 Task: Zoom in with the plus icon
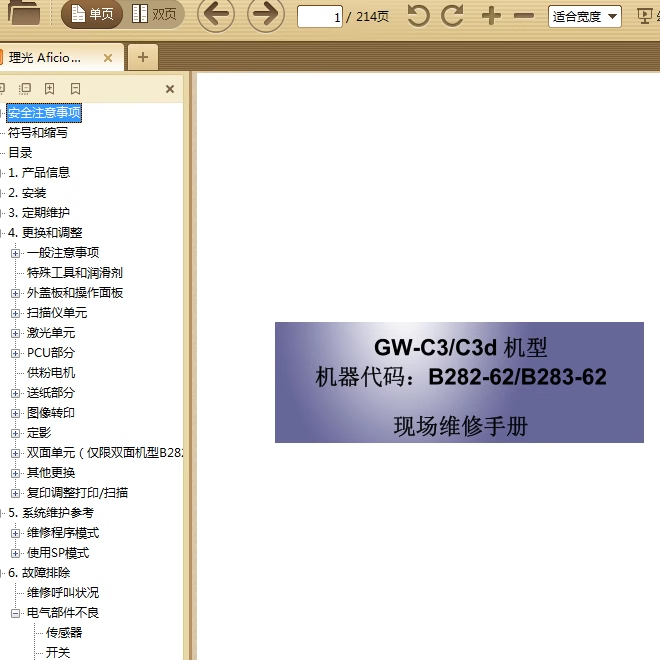(x=491, y=16)
